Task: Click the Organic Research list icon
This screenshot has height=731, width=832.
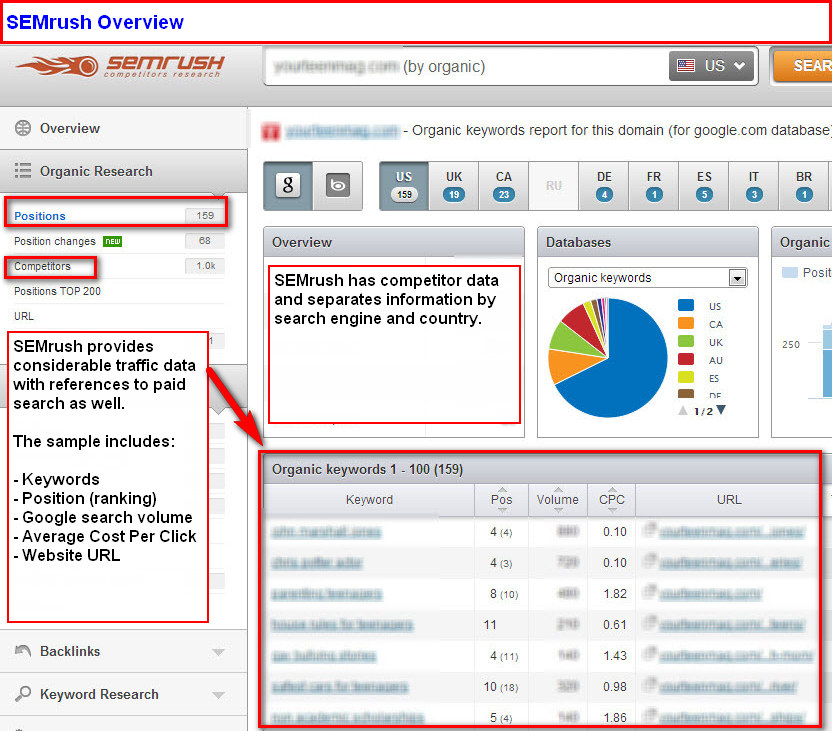Action: tap(23, 171)
